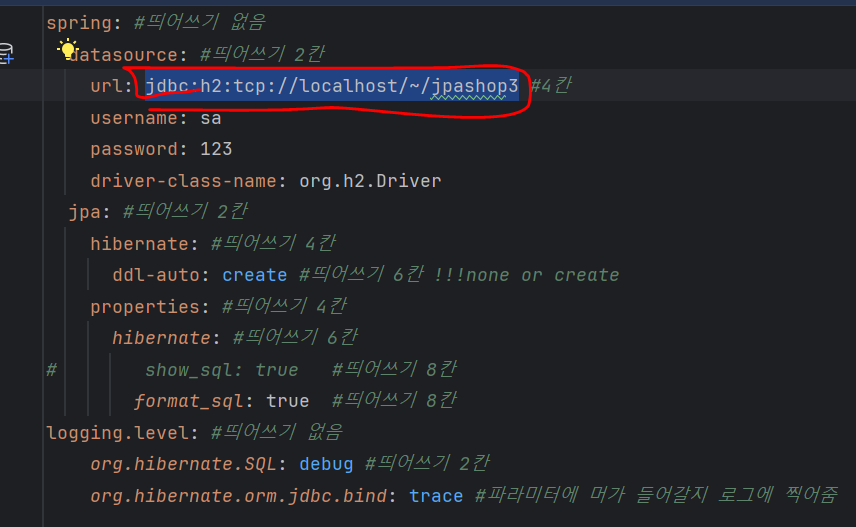Image resolution: width=856 pixels, height=527 pixels.
Task: Click the 'password:' key
Action: [139, 149]
